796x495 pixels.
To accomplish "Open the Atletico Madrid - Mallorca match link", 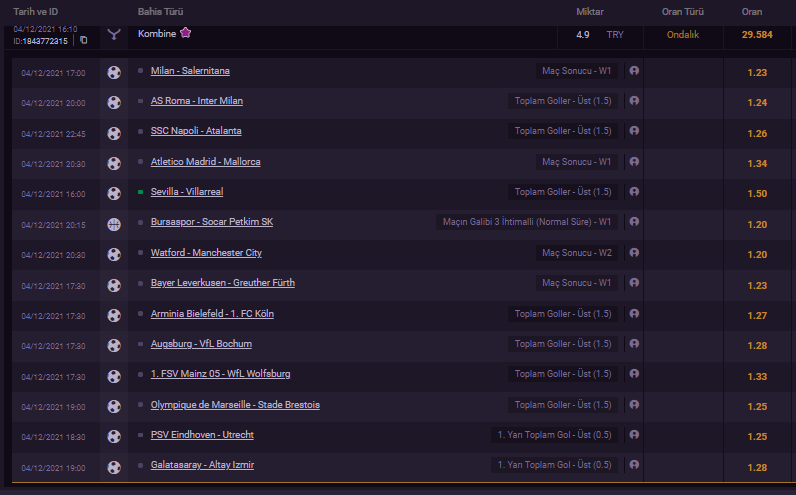I will tap(206, 161).
